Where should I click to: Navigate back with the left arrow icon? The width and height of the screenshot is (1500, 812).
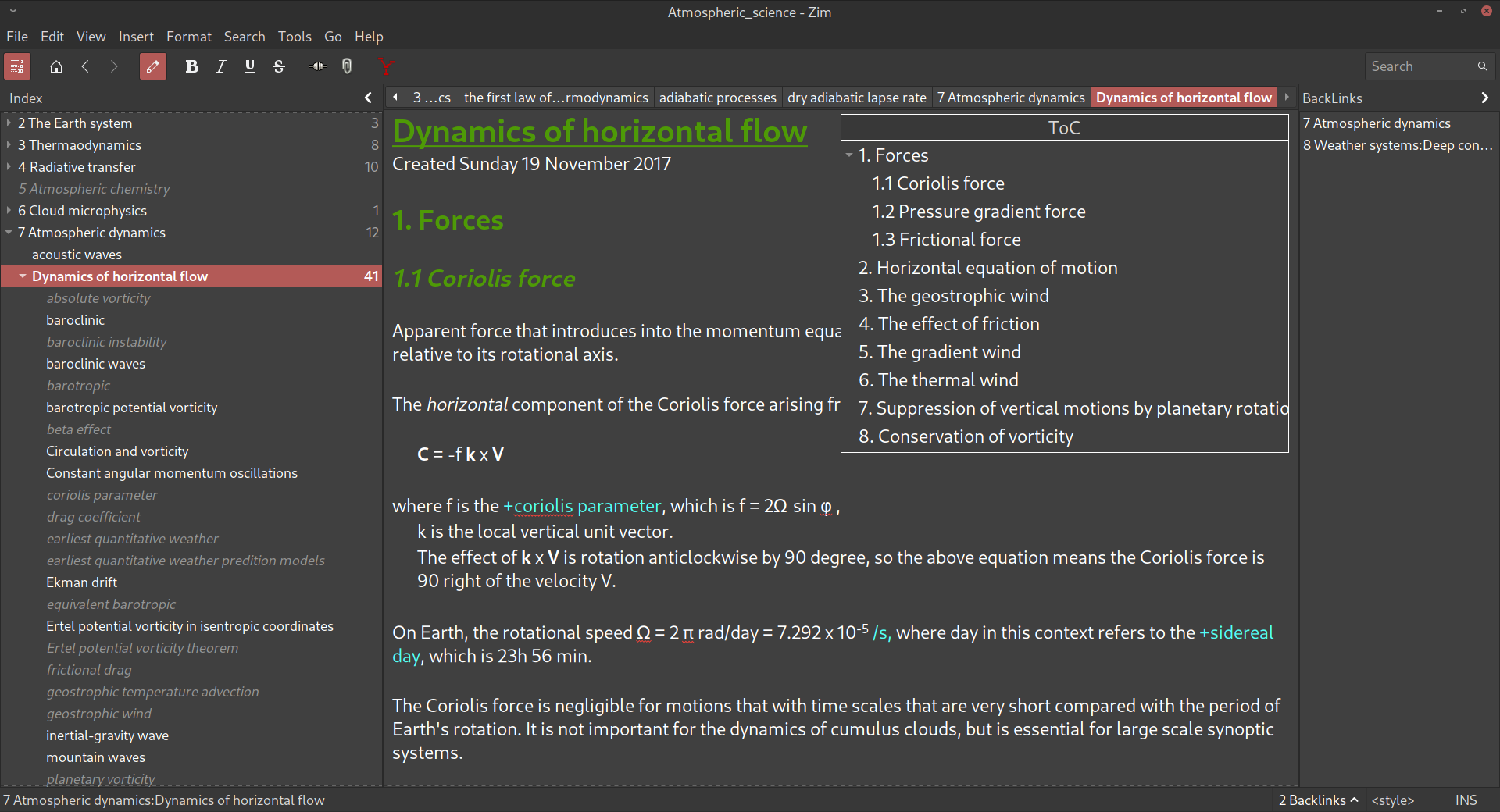pos(85,66)
